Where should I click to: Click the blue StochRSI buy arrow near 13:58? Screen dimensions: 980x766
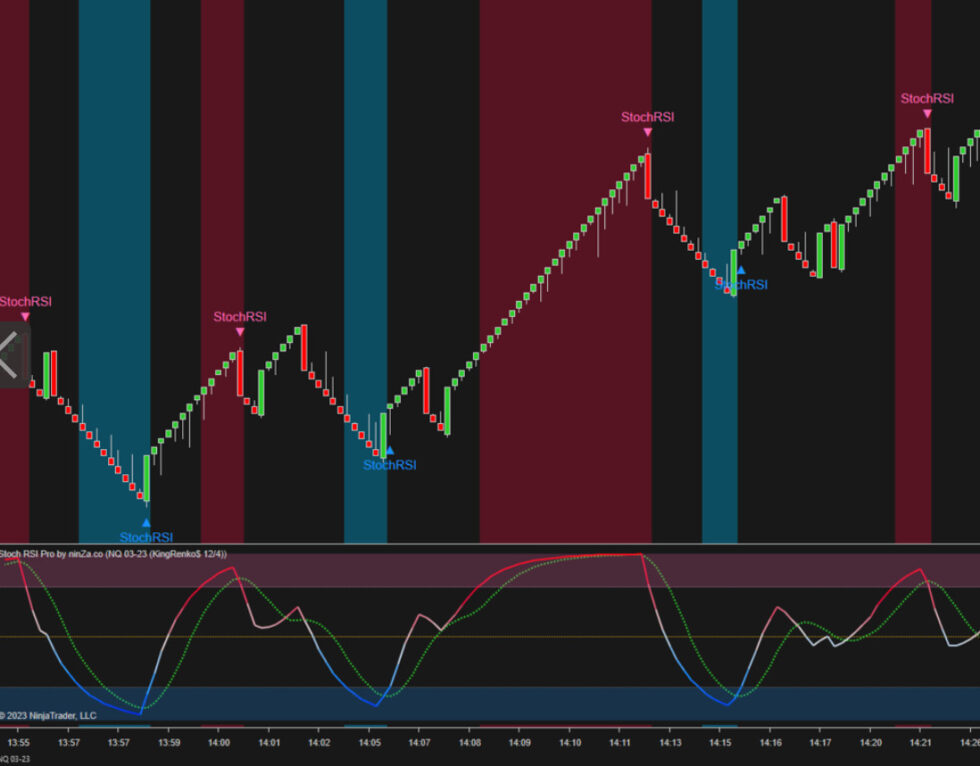pyautogui.click(x=146, y=522)
